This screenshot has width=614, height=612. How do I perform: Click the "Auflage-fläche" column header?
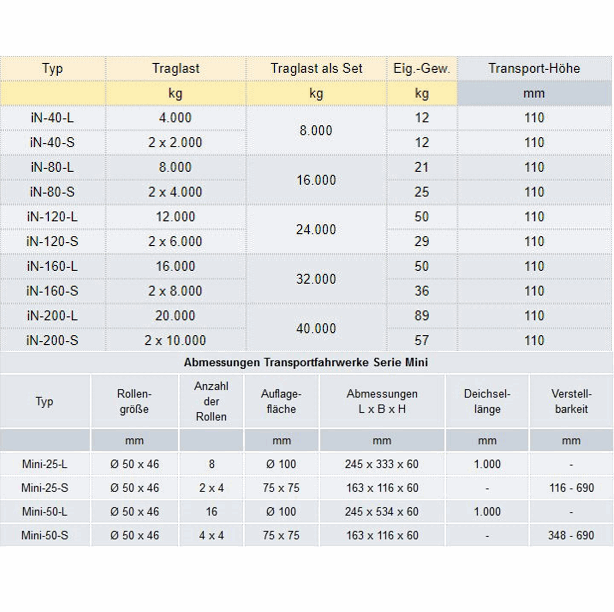point(281,401)
